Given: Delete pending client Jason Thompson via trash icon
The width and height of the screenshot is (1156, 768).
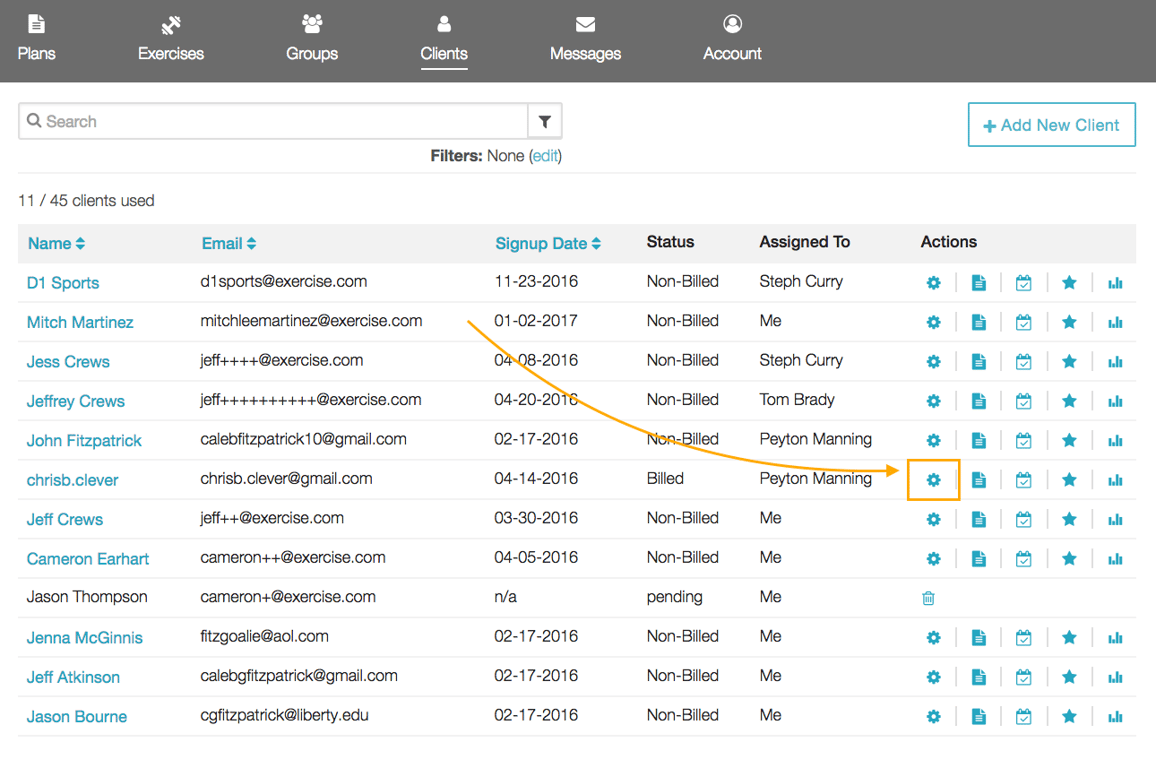Looking at the screenshot, I should (928, 598).
